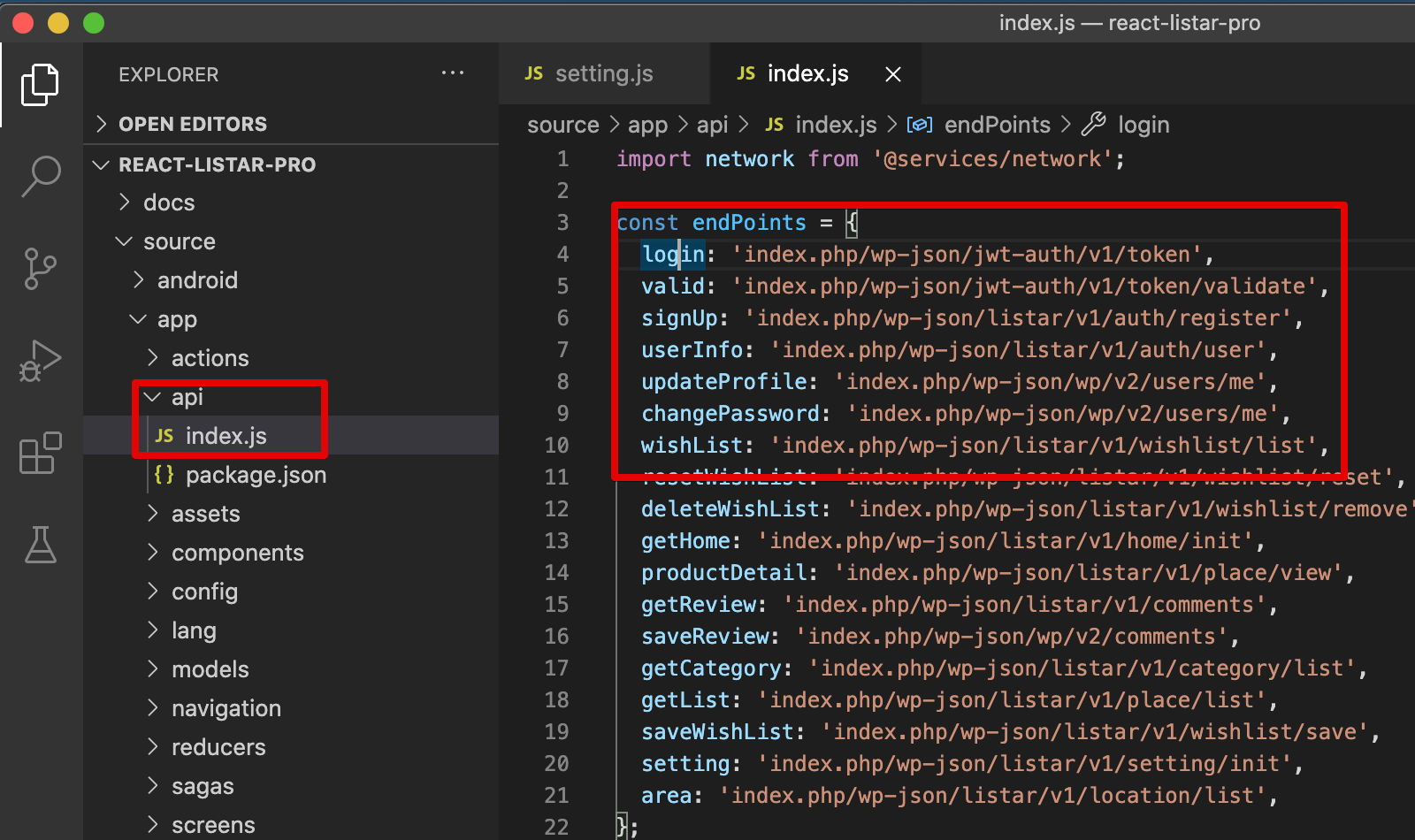The image size is (1415, 840).
Task: Collapse the api folder
Action: click(x=291, y=397)
